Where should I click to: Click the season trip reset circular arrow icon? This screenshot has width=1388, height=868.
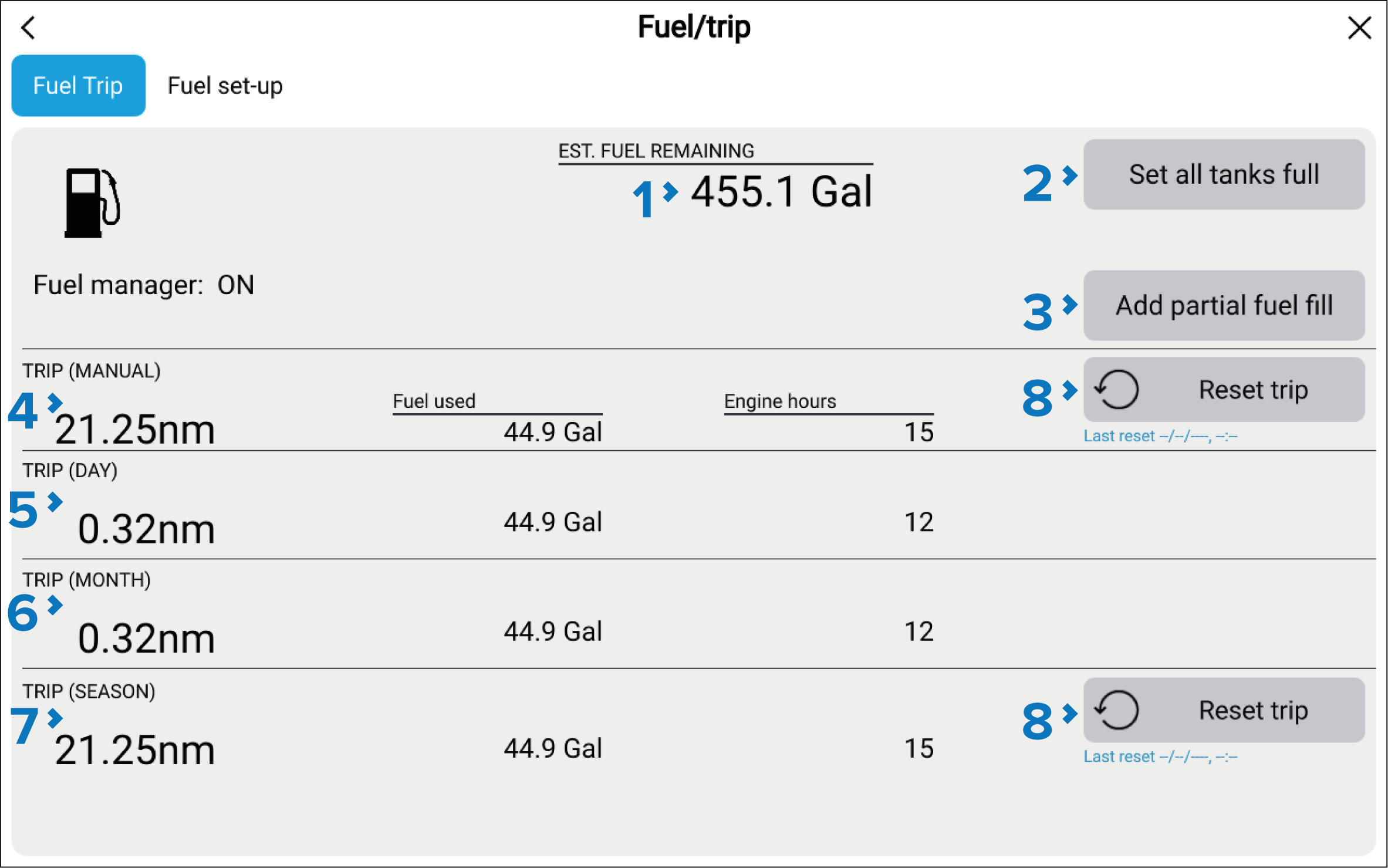pyautogui.click(x=1117, y=710)
